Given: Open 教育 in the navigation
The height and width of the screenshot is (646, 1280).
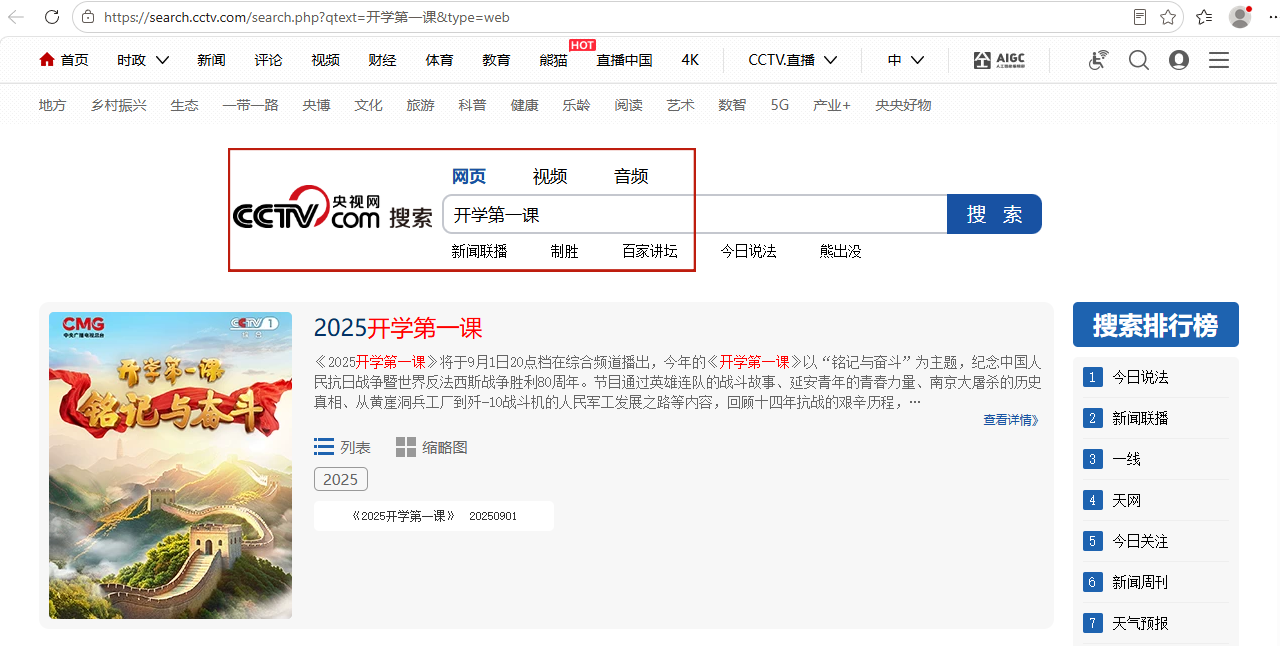Looking at the screenshot, I should pos(496,60).
